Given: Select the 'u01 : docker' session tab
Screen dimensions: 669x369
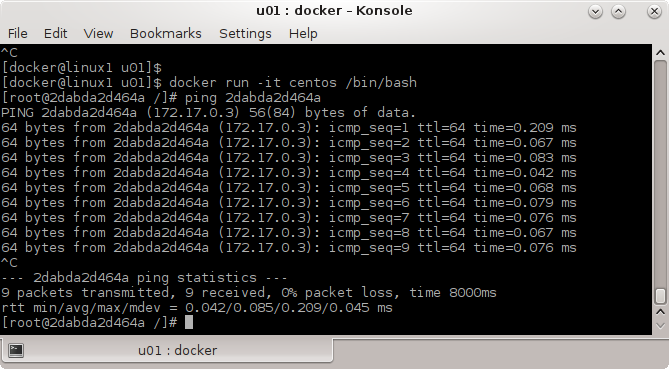Looking at the screenshot, I should click(x=166, y=350).
